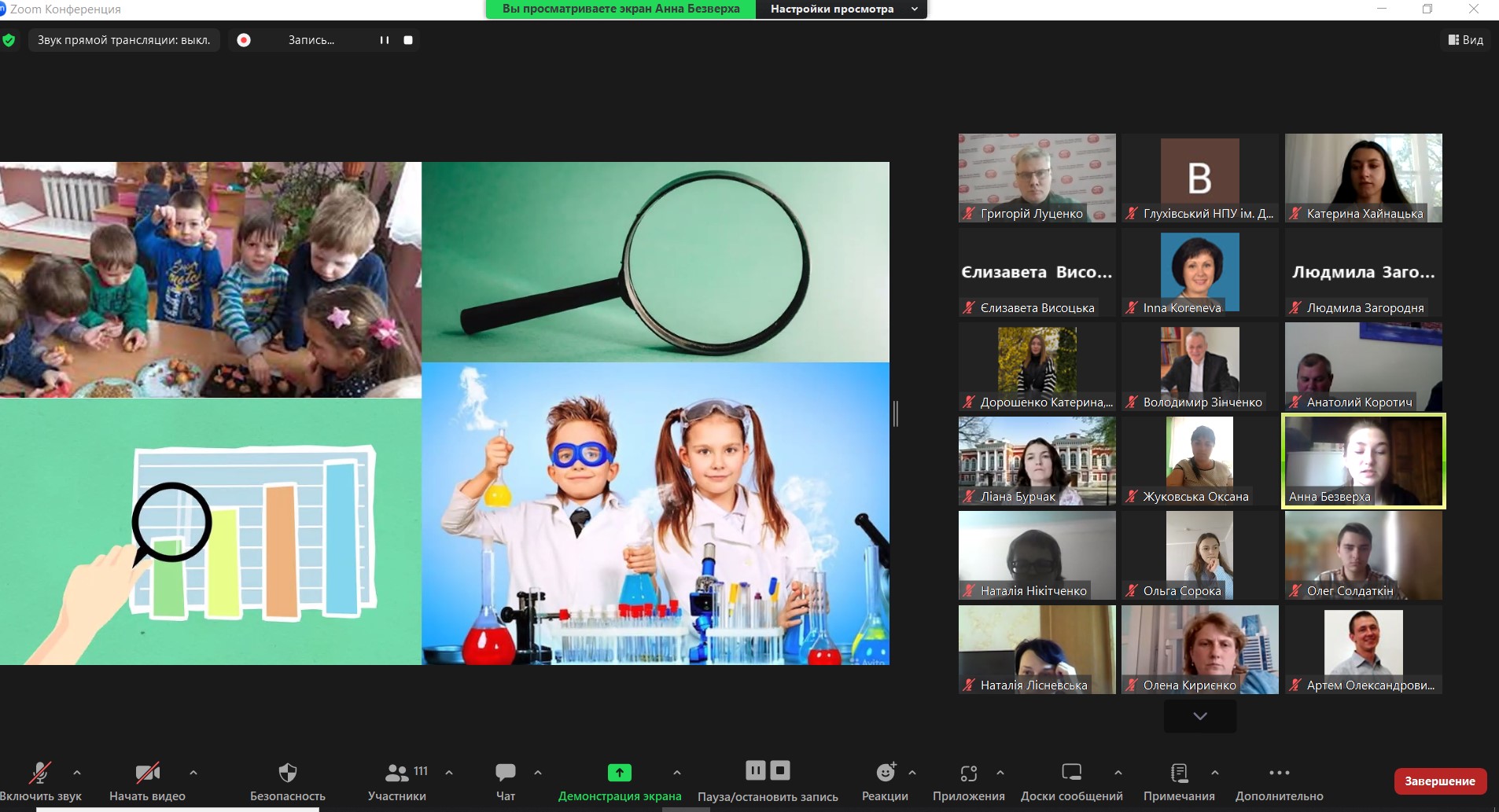This screenshot has width=1499, height=812.
Task: Click the Звук прямой трансляции: выкл. label
Action: pyautogui.click(x=124, y=40)
